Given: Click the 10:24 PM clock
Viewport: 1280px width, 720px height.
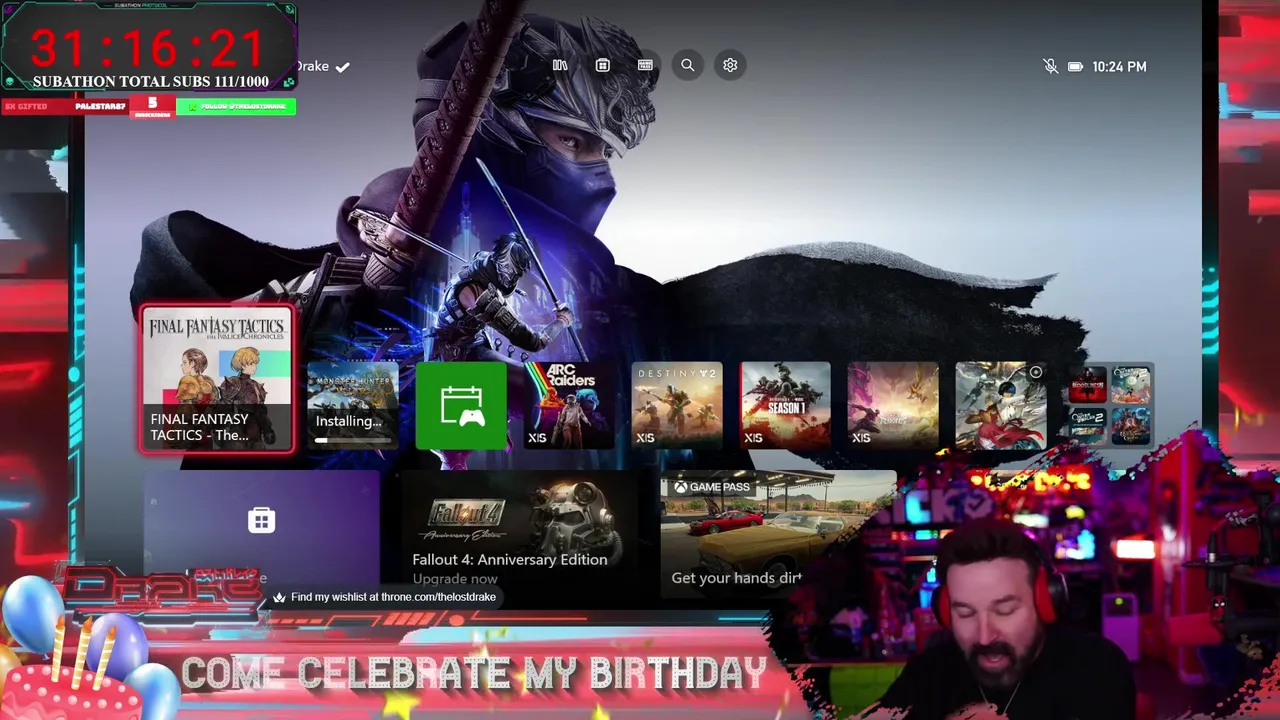Looking at the screenshot, I should point(1119,66).
